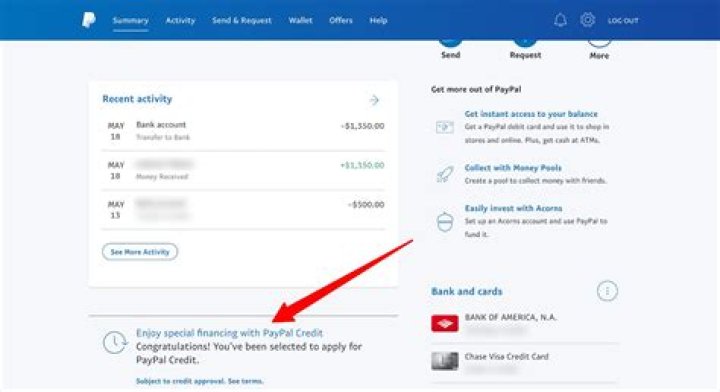
Task: Click the Acorns acorn icon
Action: [x=444, y=222]
